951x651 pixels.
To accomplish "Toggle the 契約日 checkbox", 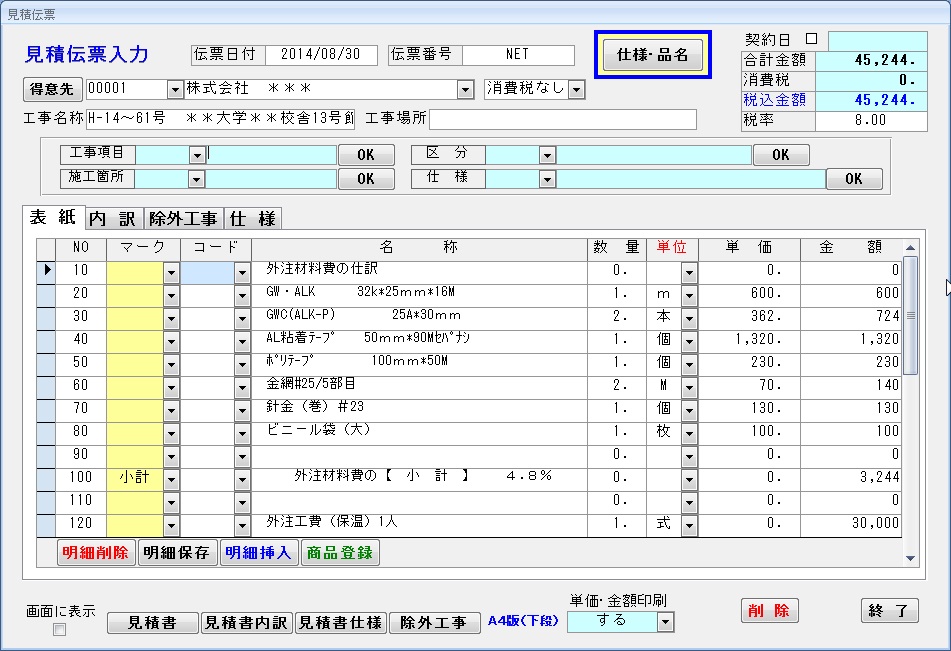I will (811, 39).
